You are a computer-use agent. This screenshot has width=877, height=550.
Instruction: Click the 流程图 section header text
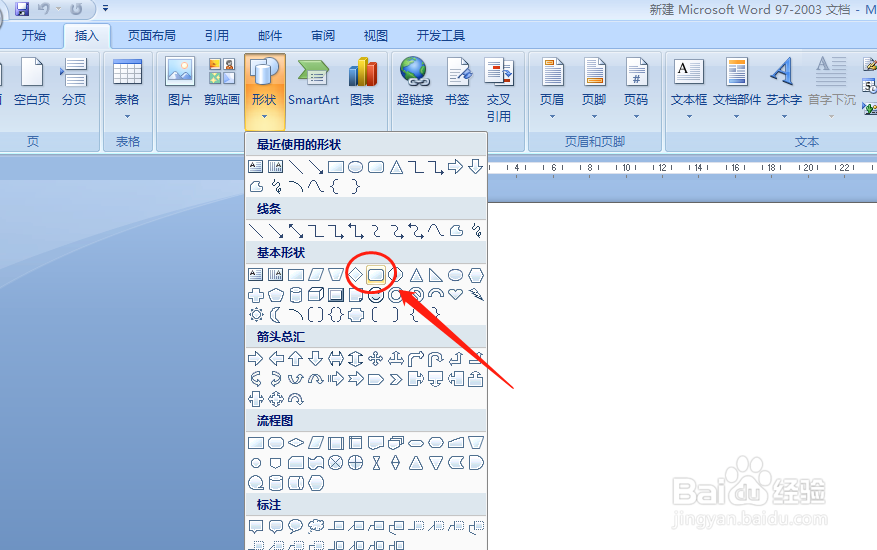[x=275, y=421]
